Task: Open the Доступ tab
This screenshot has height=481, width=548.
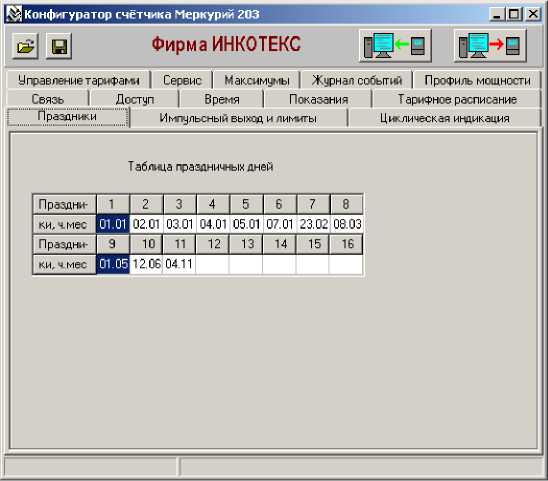Action: (x=135, y=99)
